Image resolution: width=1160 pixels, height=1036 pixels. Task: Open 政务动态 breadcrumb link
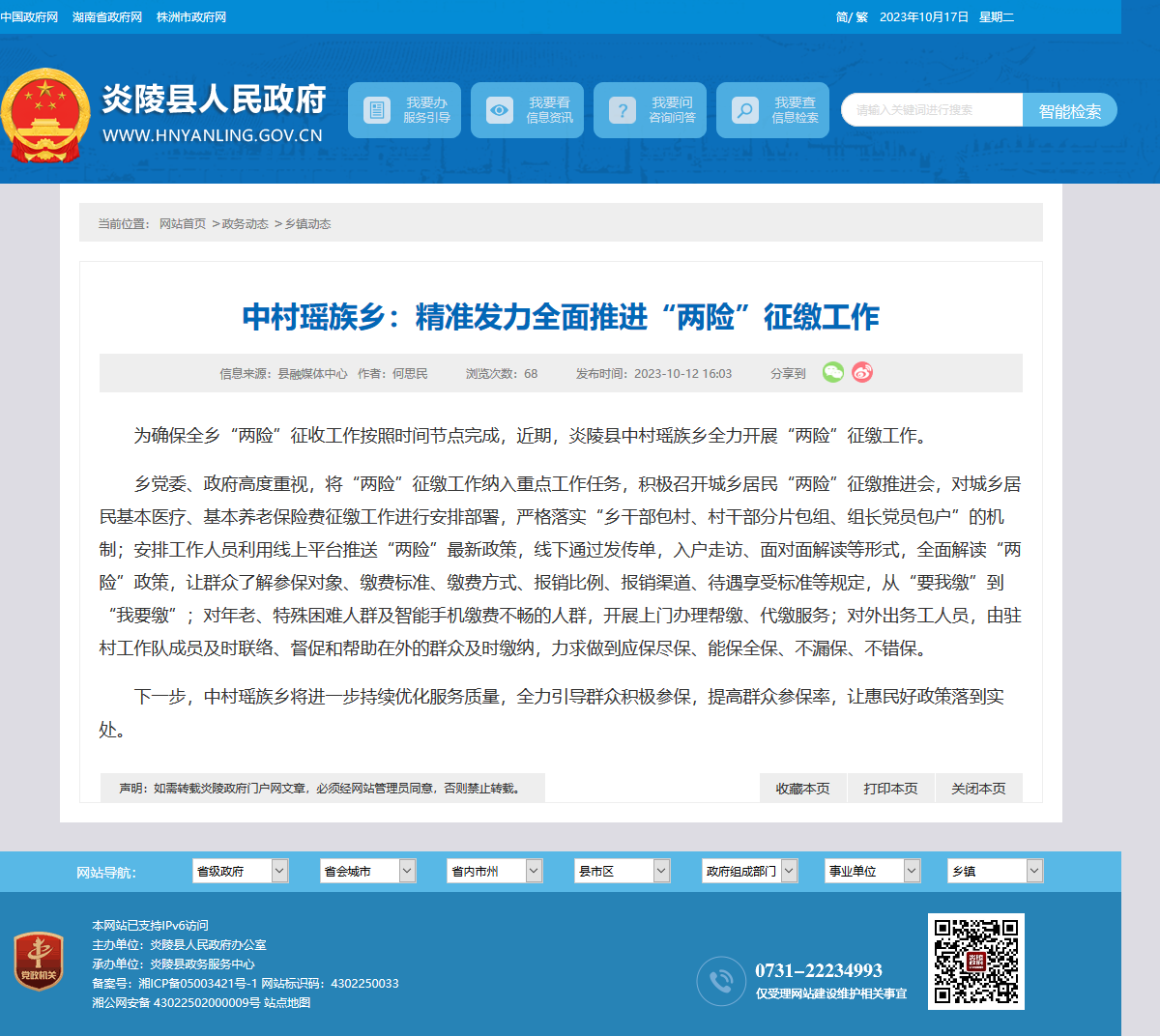246,223
